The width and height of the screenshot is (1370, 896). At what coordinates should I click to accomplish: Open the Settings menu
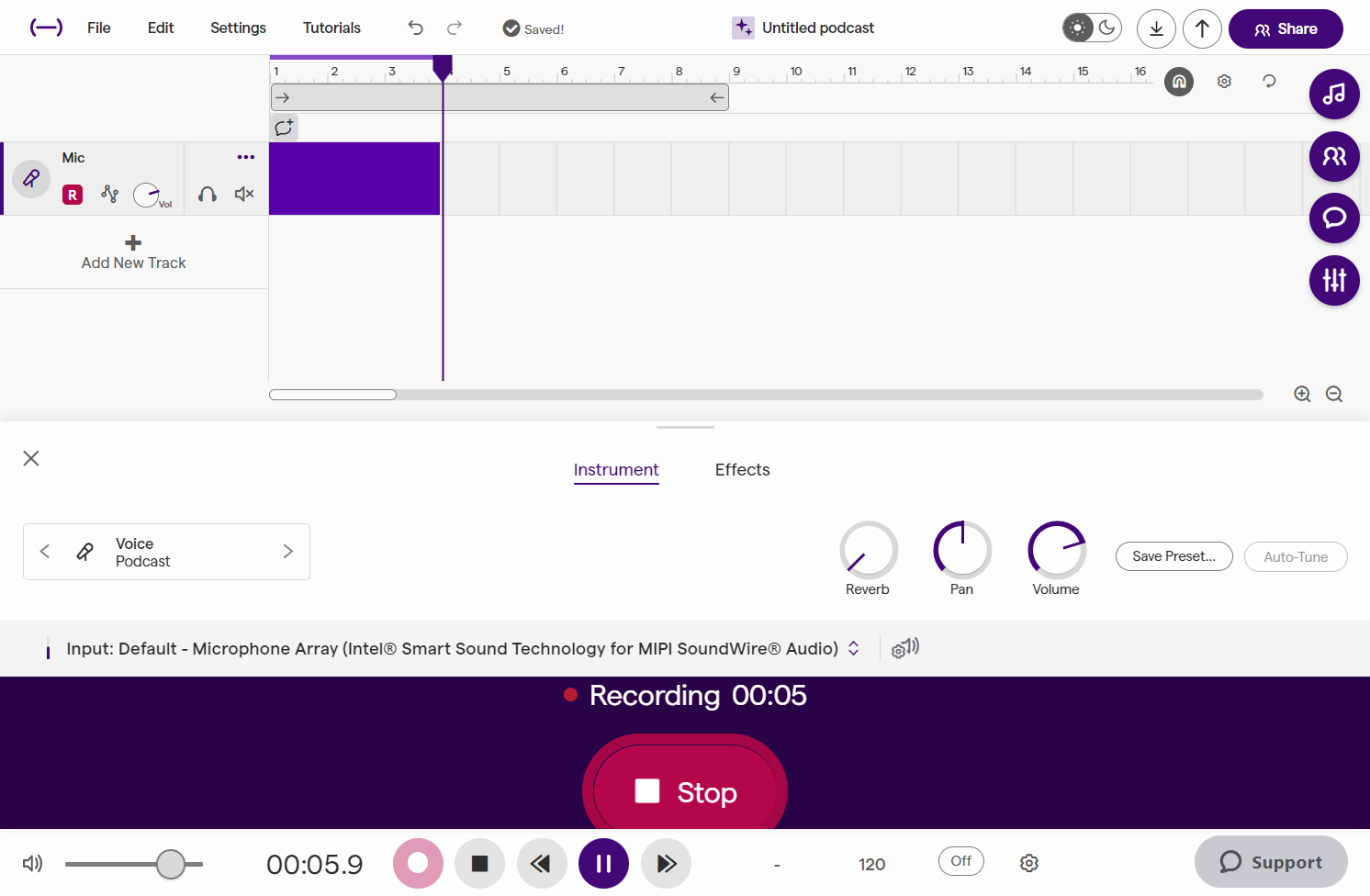(x=238, y=28)
